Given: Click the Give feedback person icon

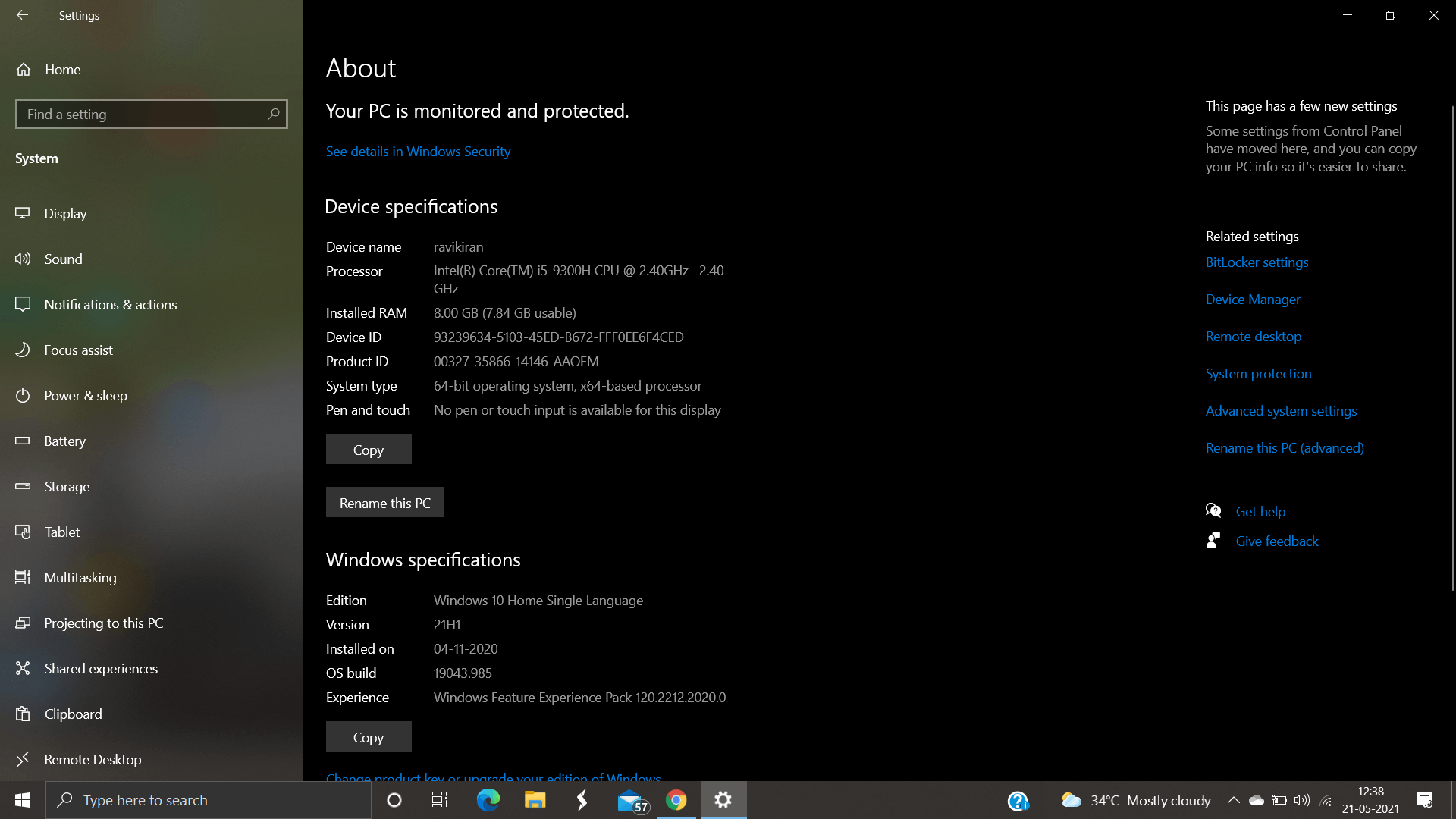Looking at the screenshot, I should [x=1213, y=540].
